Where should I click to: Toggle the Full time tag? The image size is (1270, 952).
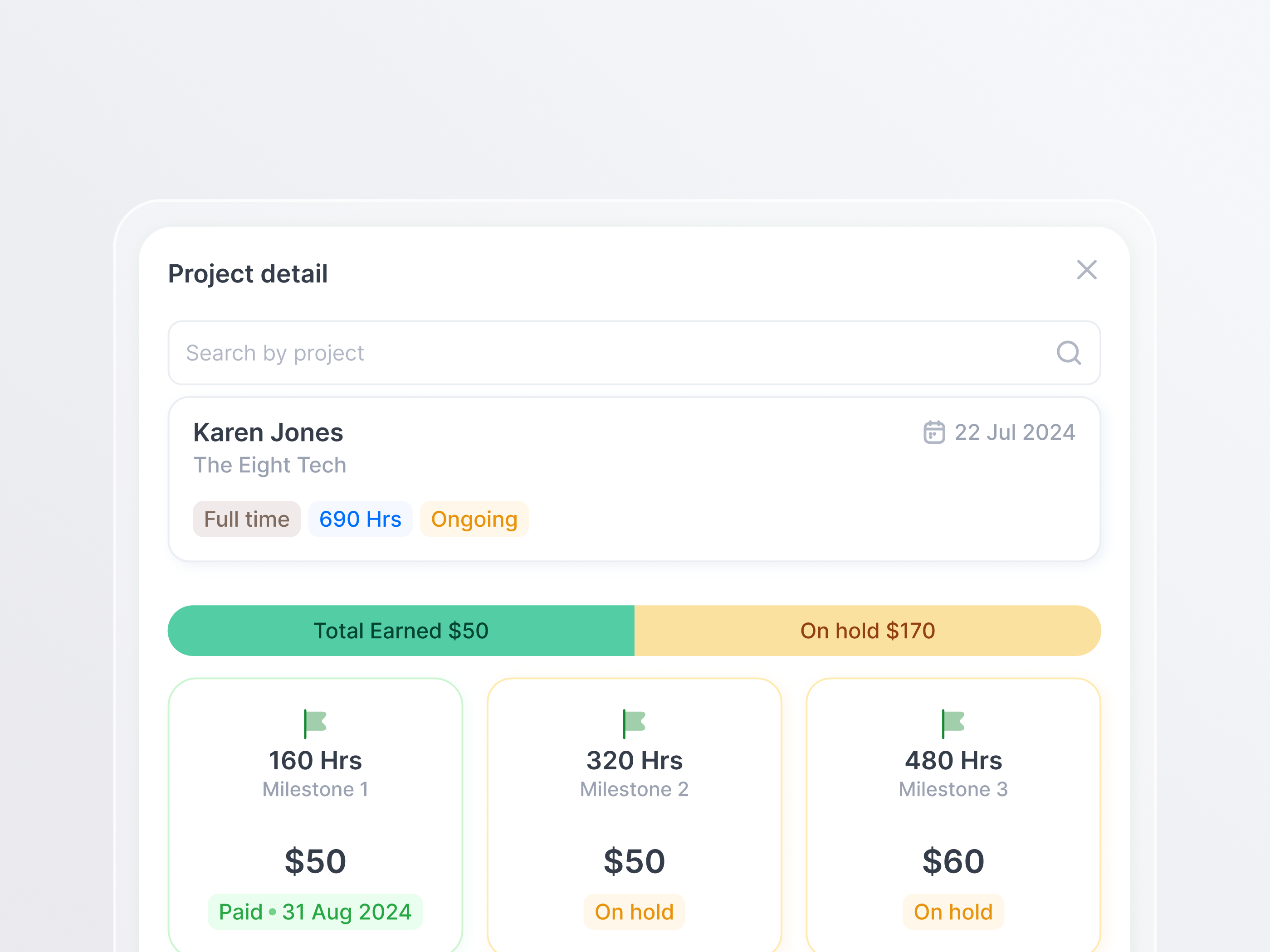point(246,519)
